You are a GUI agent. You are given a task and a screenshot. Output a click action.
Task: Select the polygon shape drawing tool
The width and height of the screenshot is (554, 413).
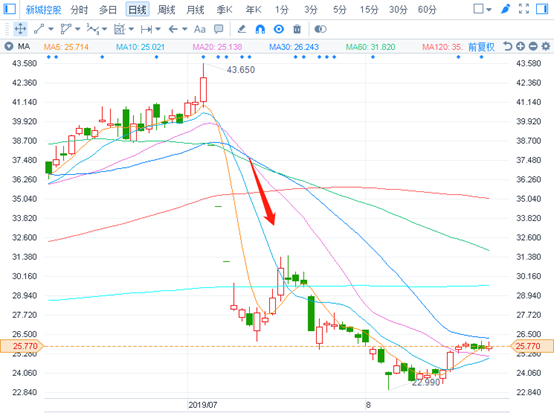tap(66, 29)
